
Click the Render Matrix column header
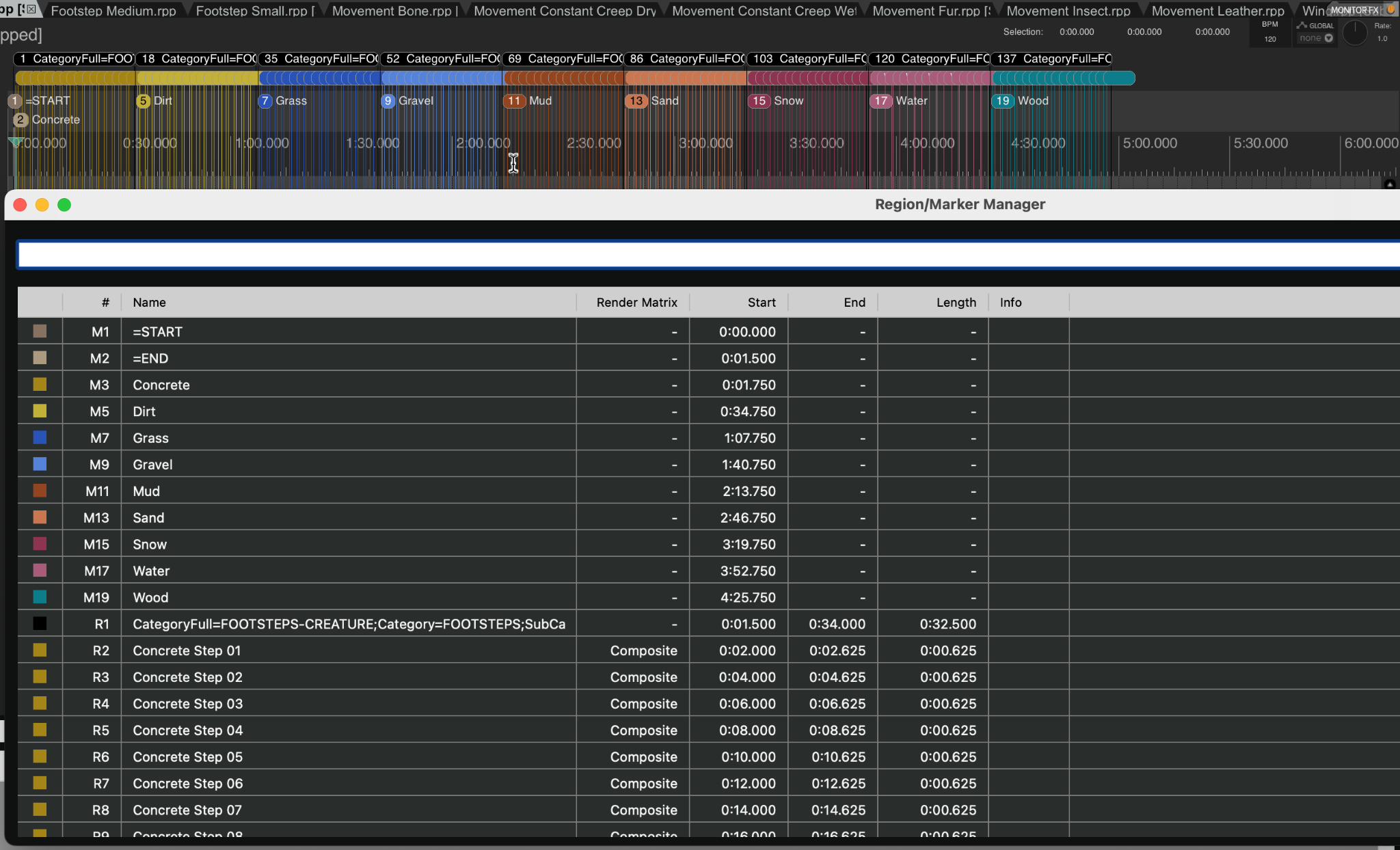(x=636, y=302)
